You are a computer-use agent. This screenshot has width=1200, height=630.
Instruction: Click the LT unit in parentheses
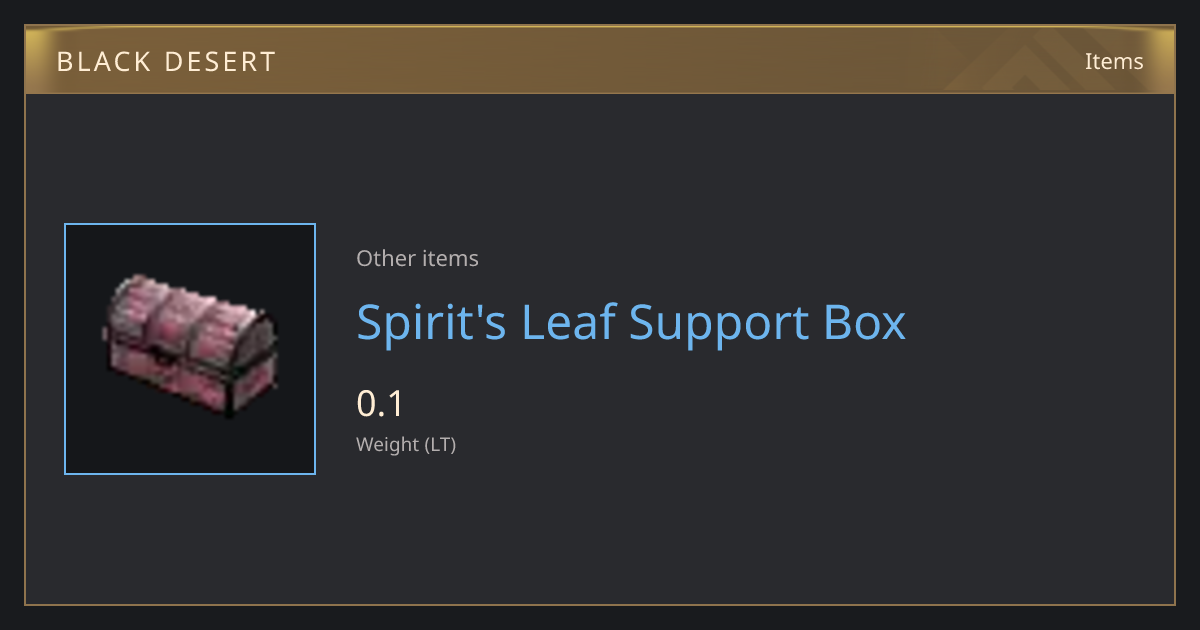pos(439,444)
